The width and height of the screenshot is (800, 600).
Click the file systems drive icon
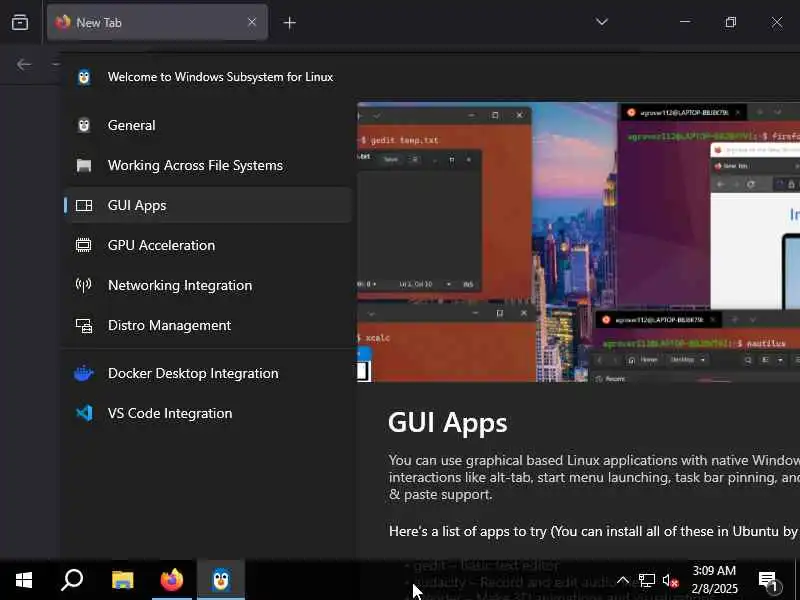coord(84,165)
